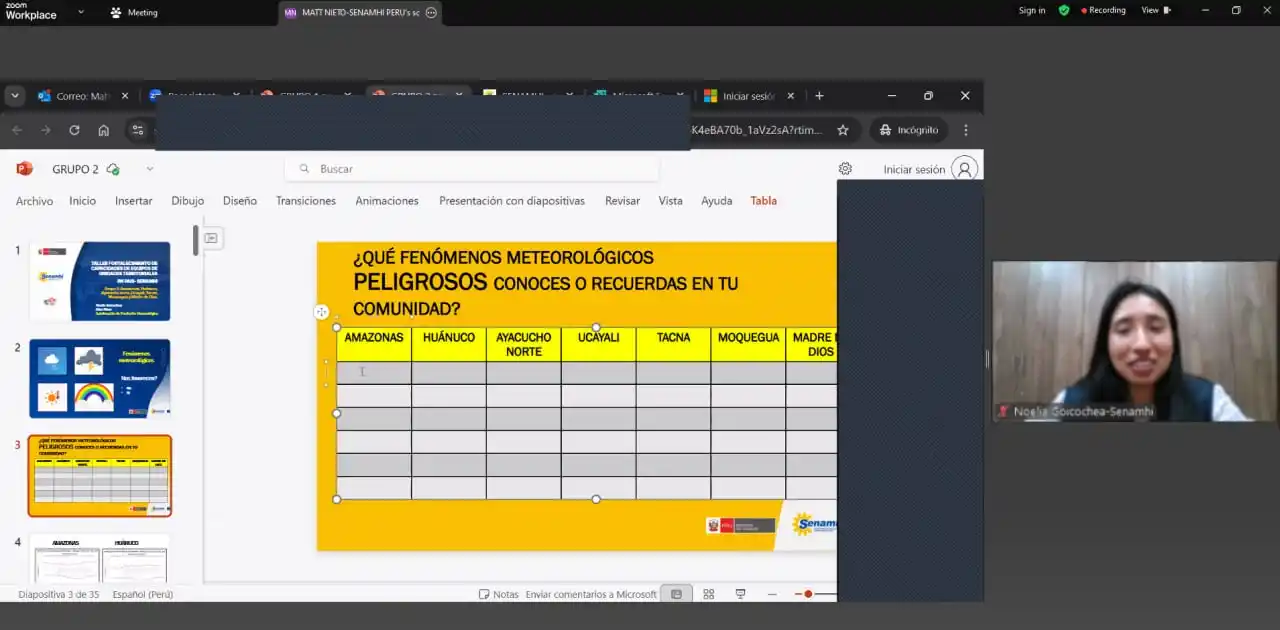Screen dimensions: 1280x630
Task: Close the Iniciar sesión browser tab
Action: (790, 96)
